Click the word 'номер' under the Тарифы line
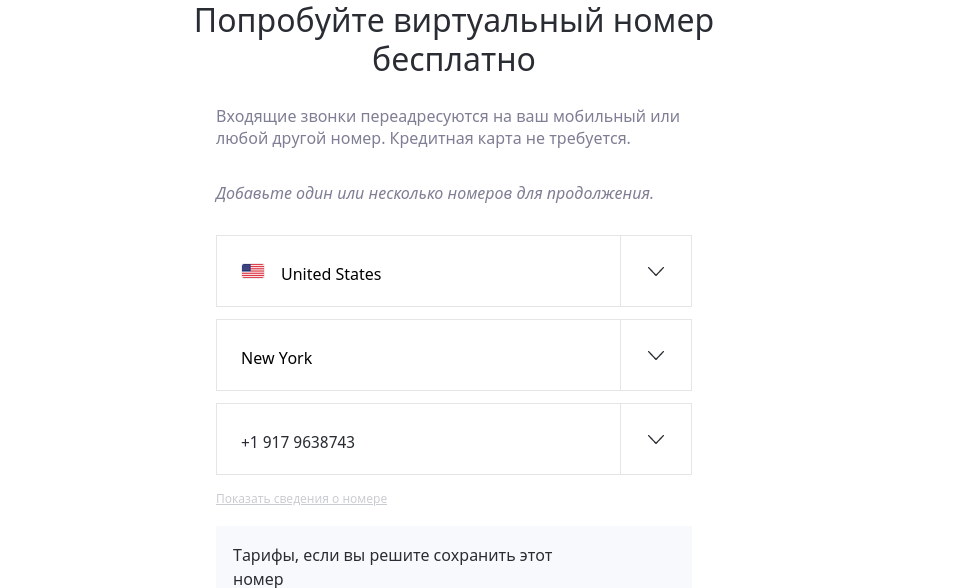Viewport: 972px width, 588px height. point(258,578)
